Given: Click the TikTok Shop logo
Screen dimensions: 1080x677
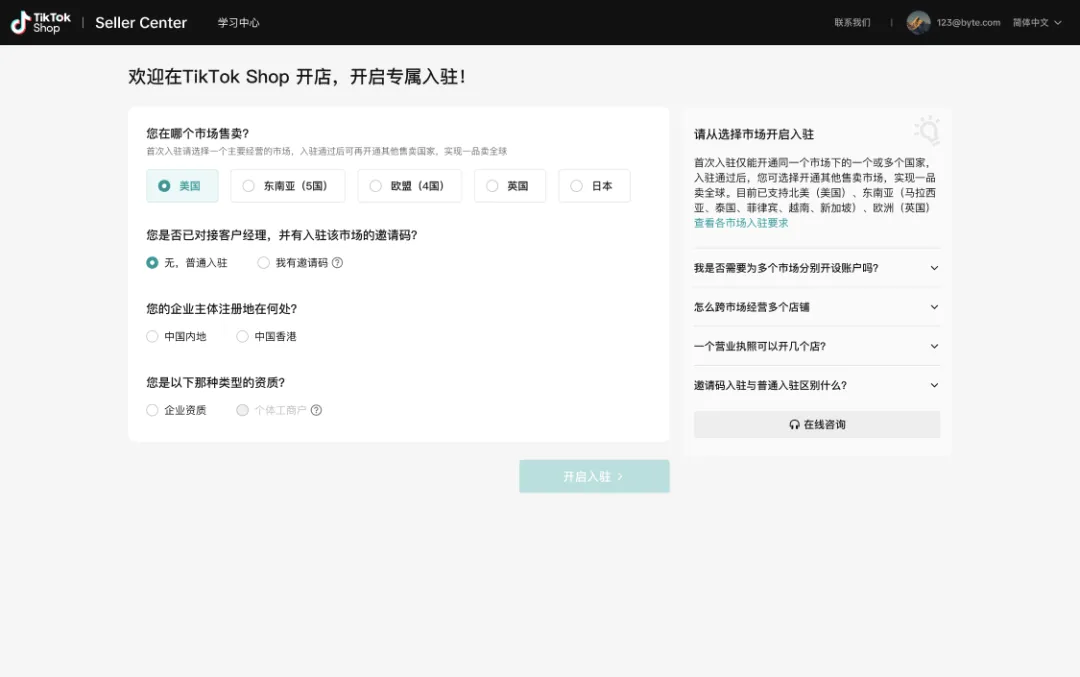Looking at the screenshot, I should pyautogui.click(x=41, y=23).
